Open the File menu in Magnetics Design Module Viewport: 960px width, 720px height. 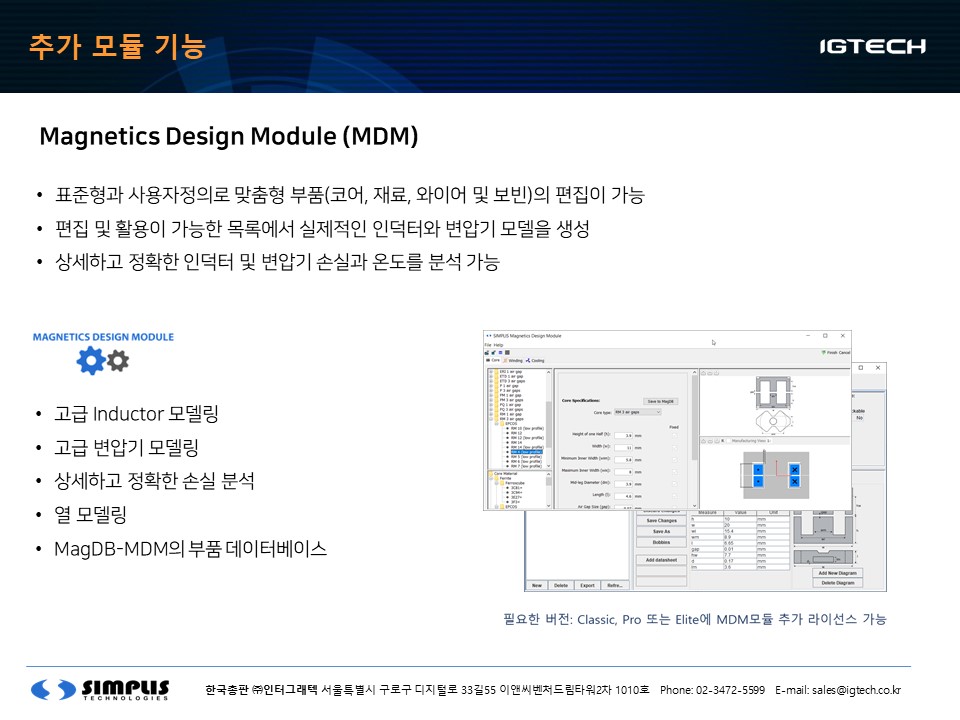pos(488,345)
